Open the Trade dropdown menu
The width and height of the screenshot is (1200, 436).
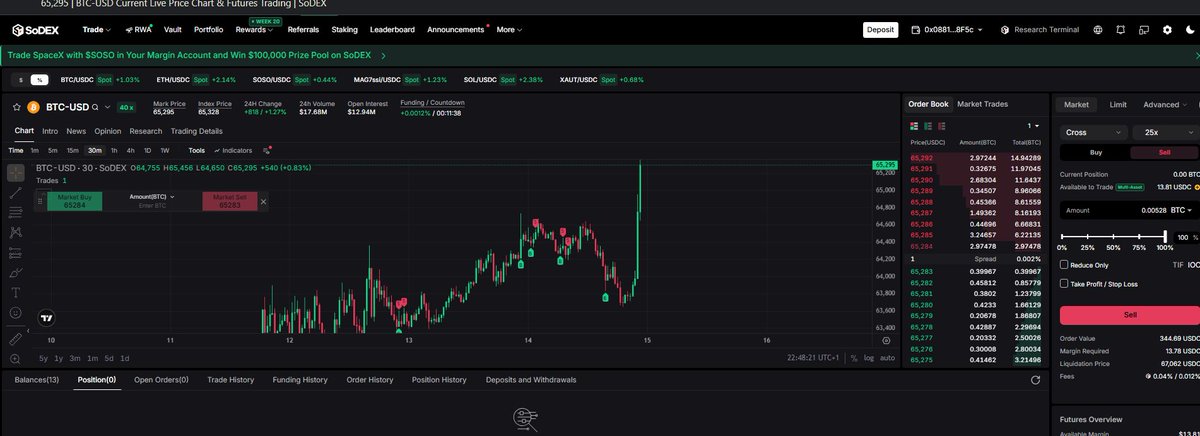(96, 30)
